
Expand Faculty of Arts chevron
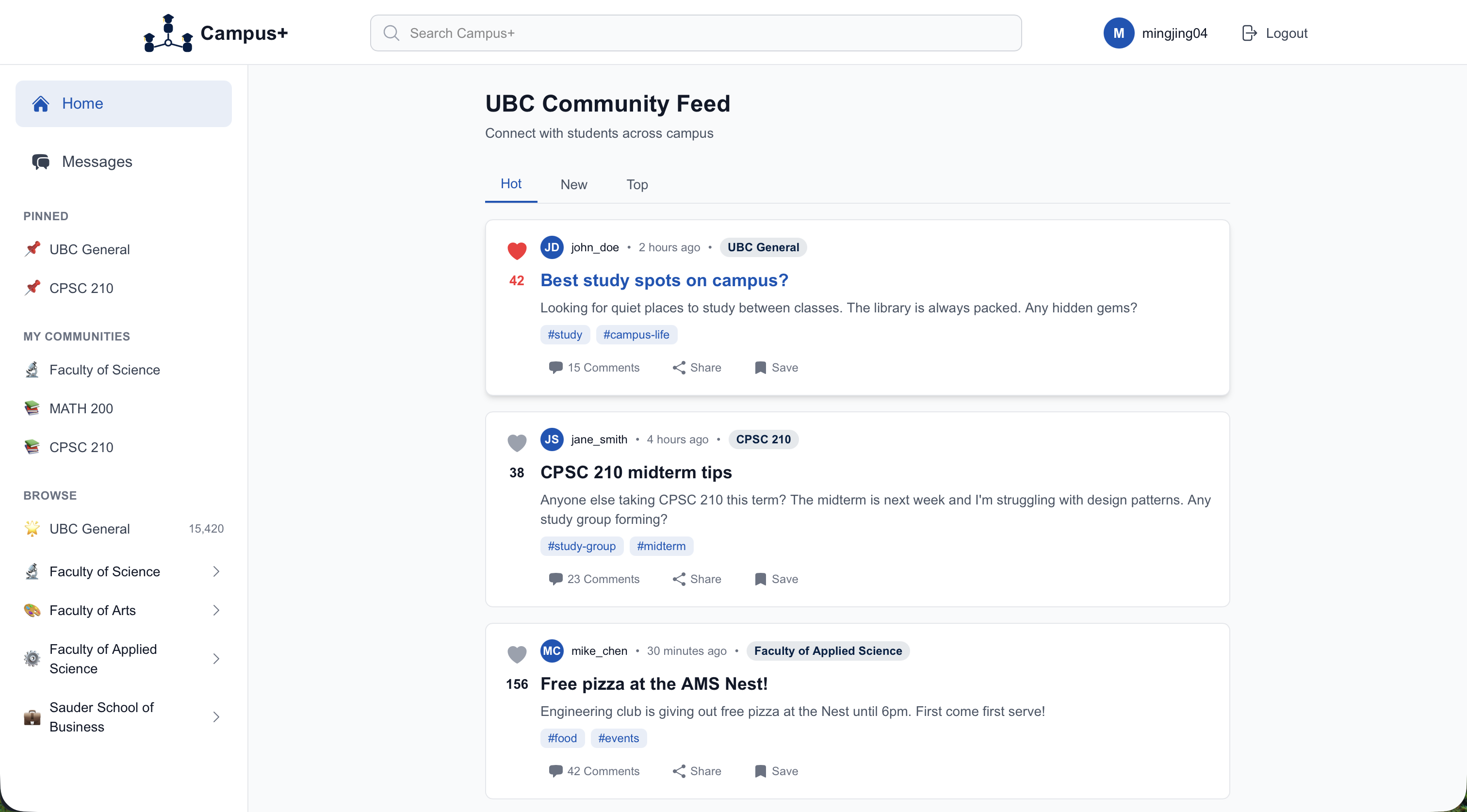click(x=216, y=610)
